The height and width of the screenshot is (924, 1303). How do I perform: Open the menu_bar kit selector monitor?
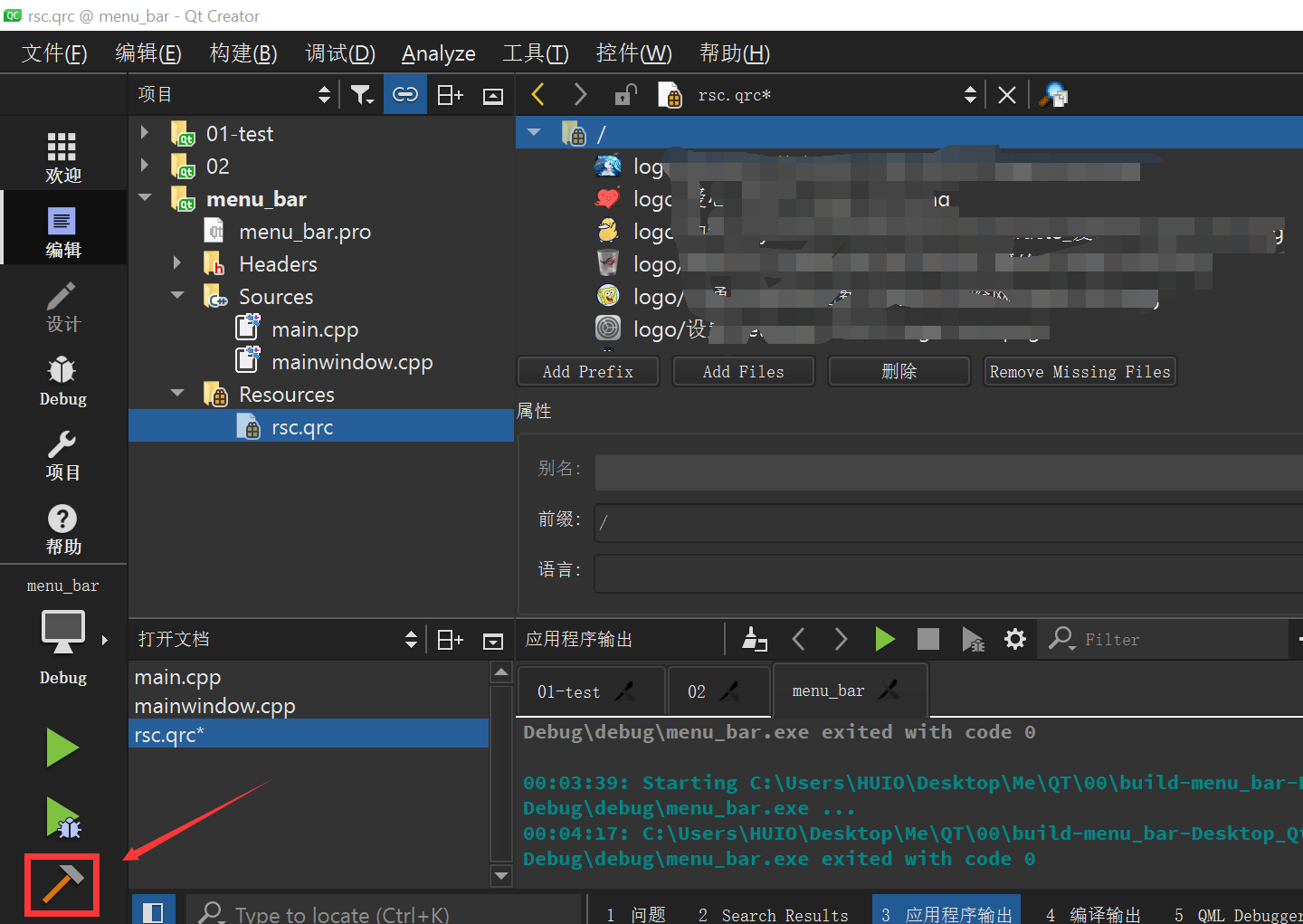tap(63, 632)
